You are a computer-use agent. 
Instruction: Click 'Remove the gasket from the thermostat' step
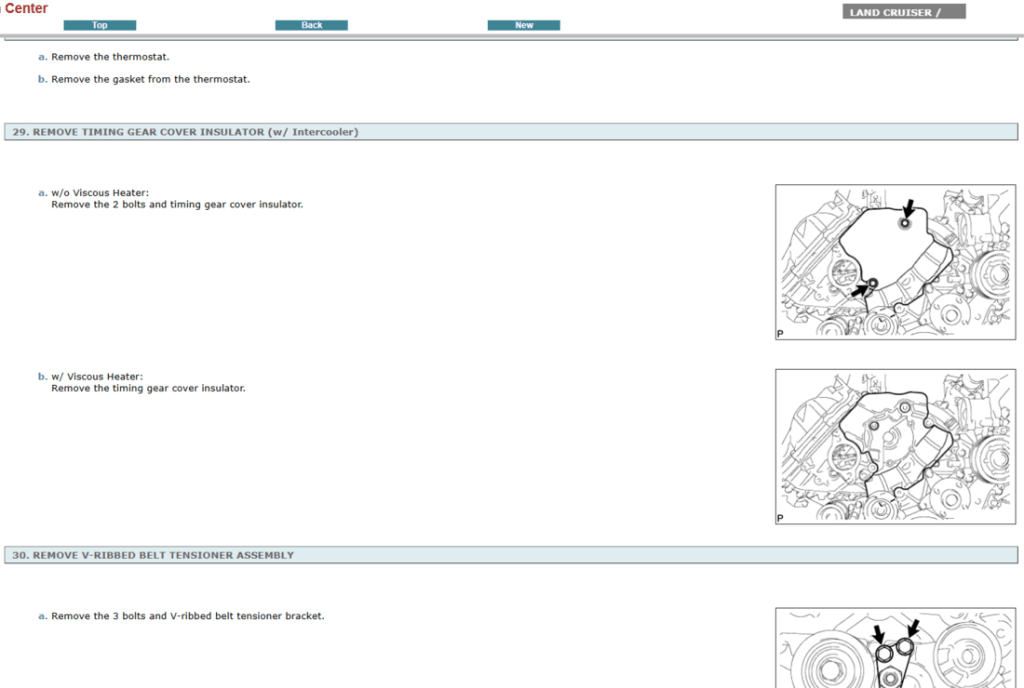click(150, 79)
